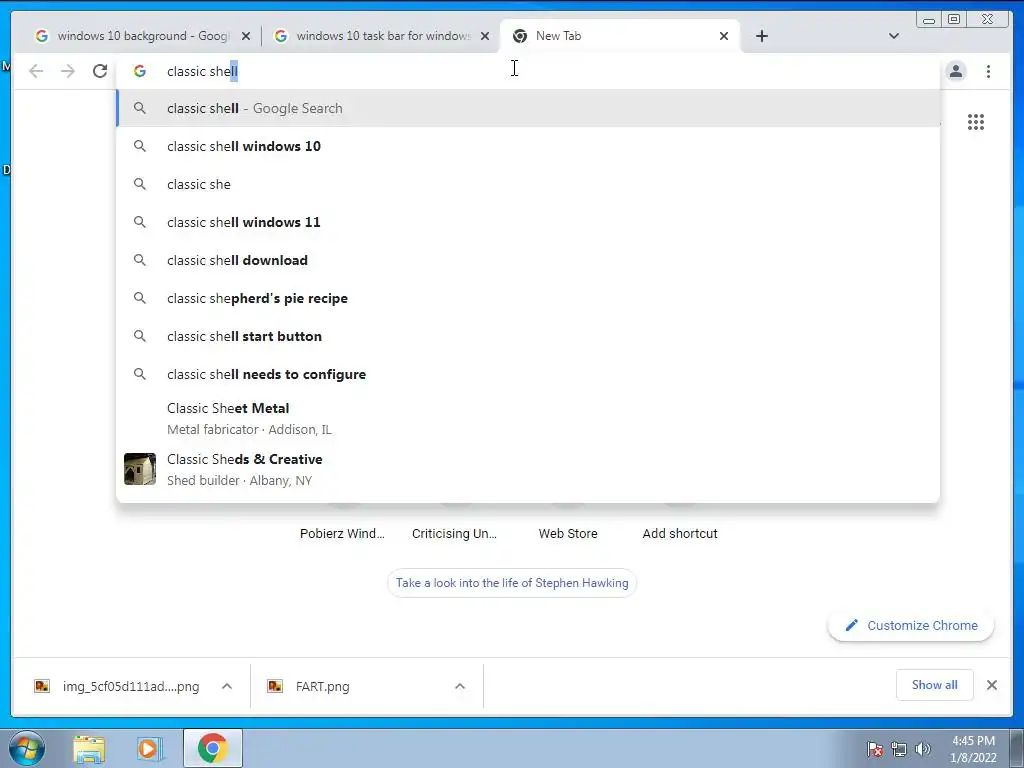Open Windows Media Player from taskbar
The width and height of the screenshot is (1024, 768).
click(x=149, y=748)
